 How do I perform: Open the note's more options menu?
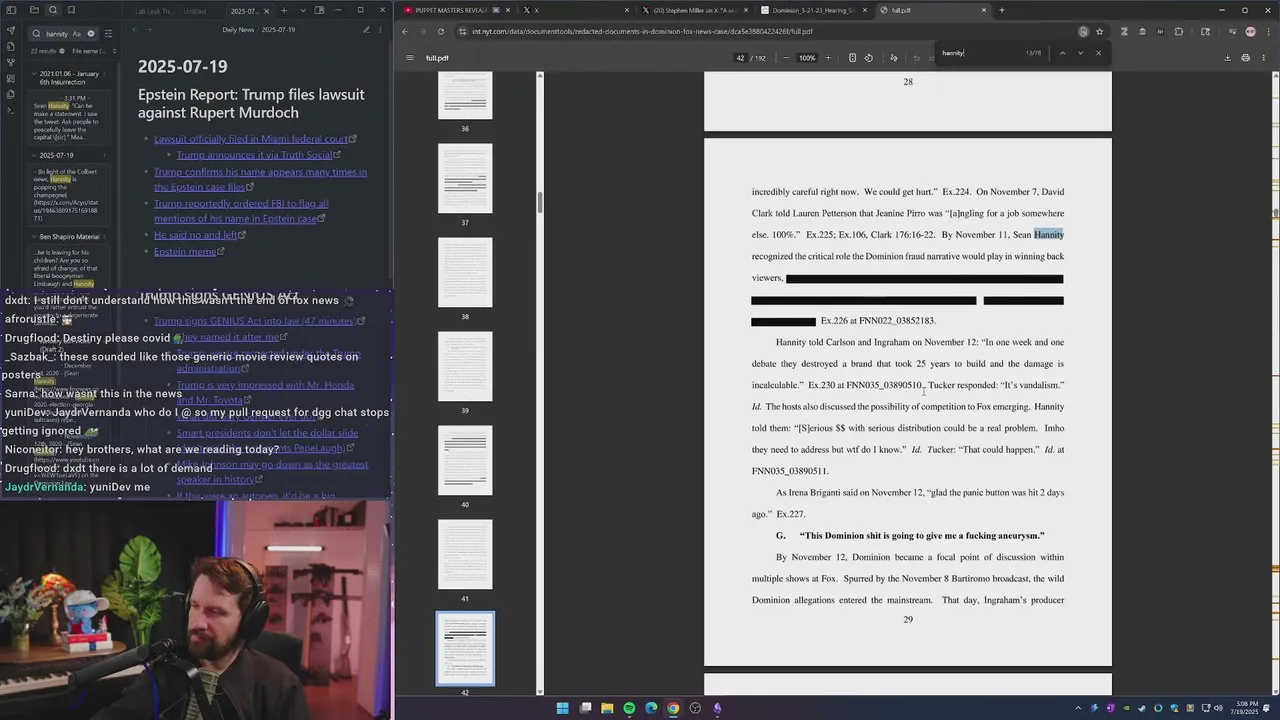(382, 30)
